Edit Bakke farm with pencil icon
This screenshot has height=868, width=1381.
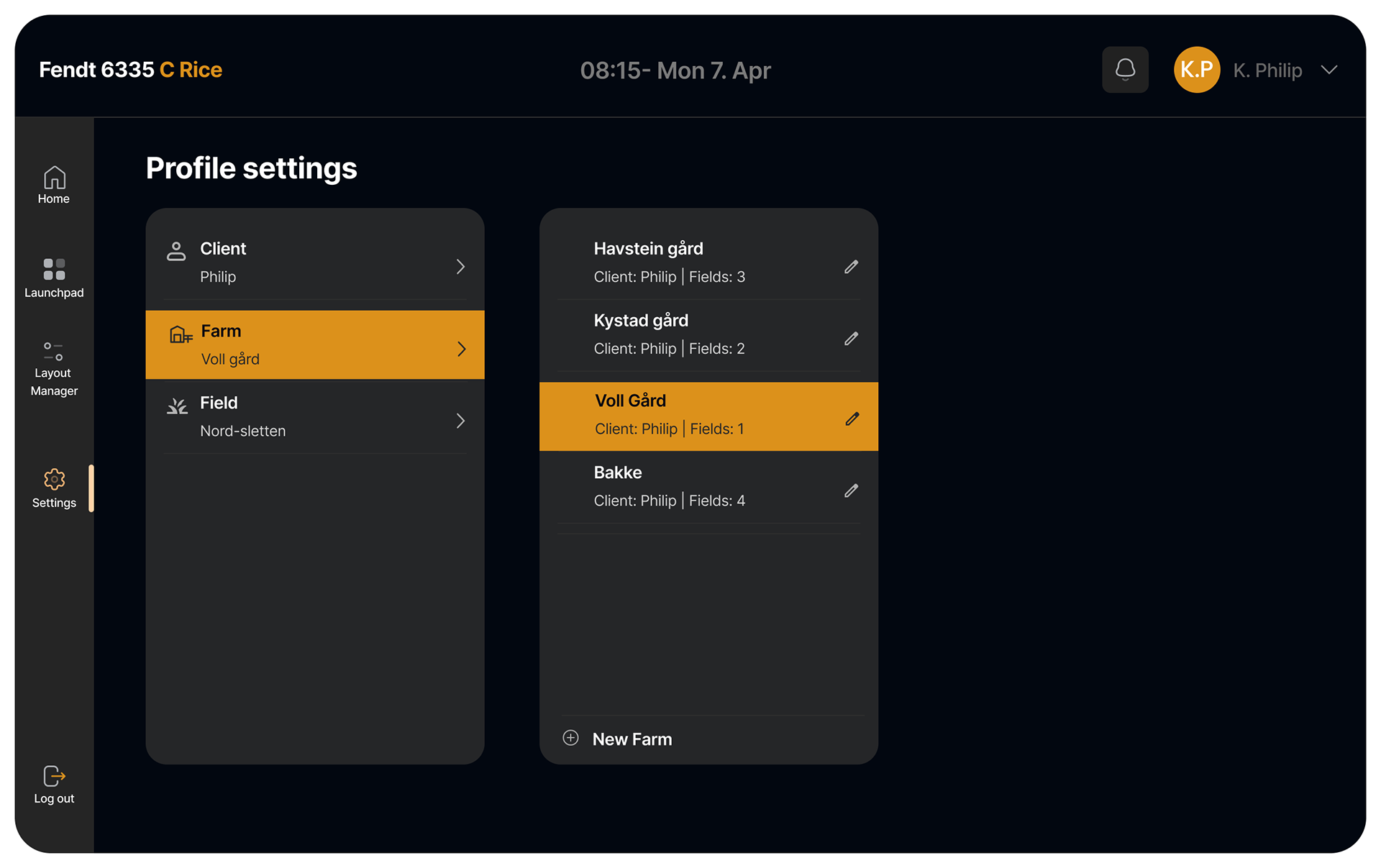851,491
